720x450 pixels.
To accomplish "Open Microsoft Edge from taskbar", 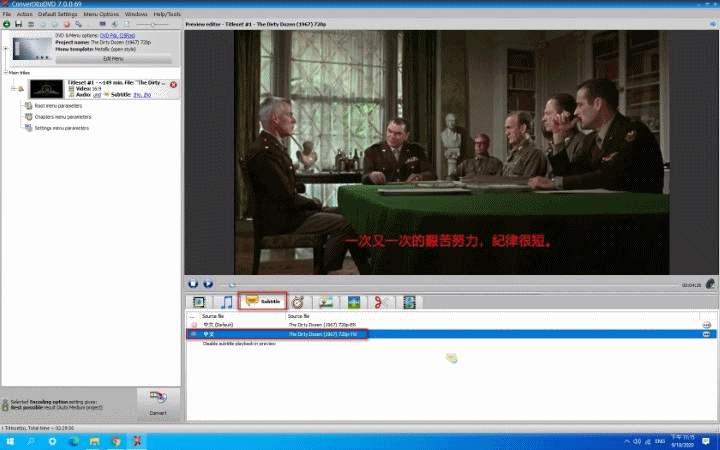I will (73, 442).
